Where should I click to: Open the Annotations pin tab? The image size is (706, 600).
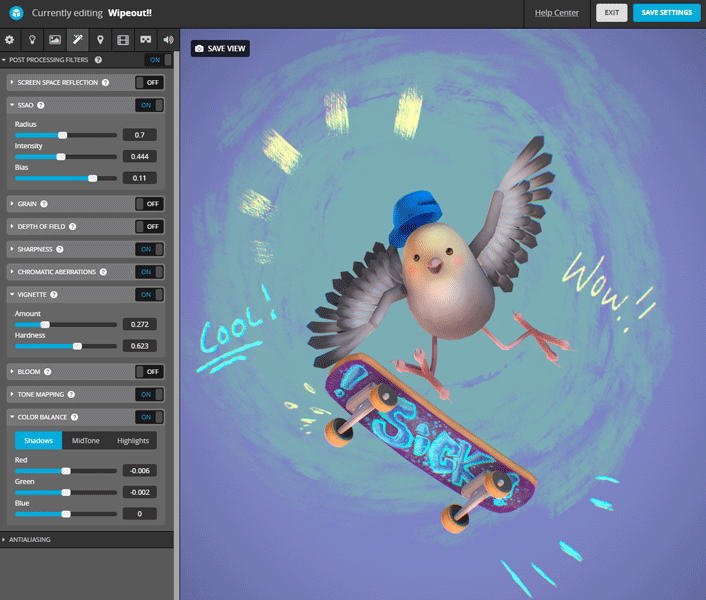[x=100, y=40]
